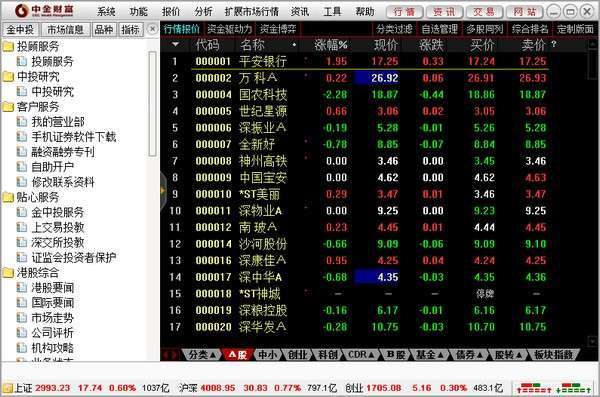
Task: Open the dropdown triangle left of 代码 header
Action: tap(175, 45)
